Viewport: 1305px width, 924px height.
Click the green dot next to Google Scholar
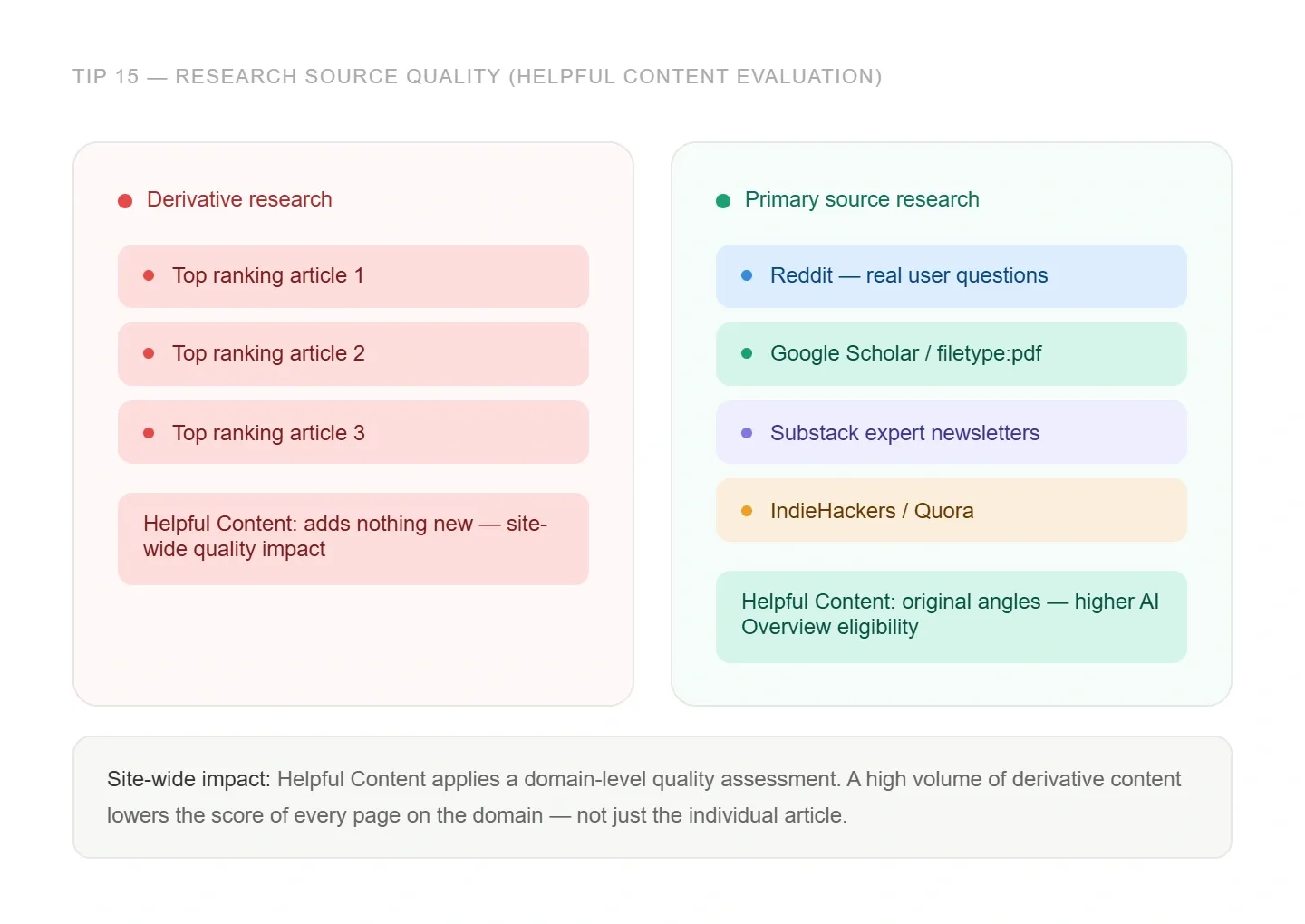747,353
